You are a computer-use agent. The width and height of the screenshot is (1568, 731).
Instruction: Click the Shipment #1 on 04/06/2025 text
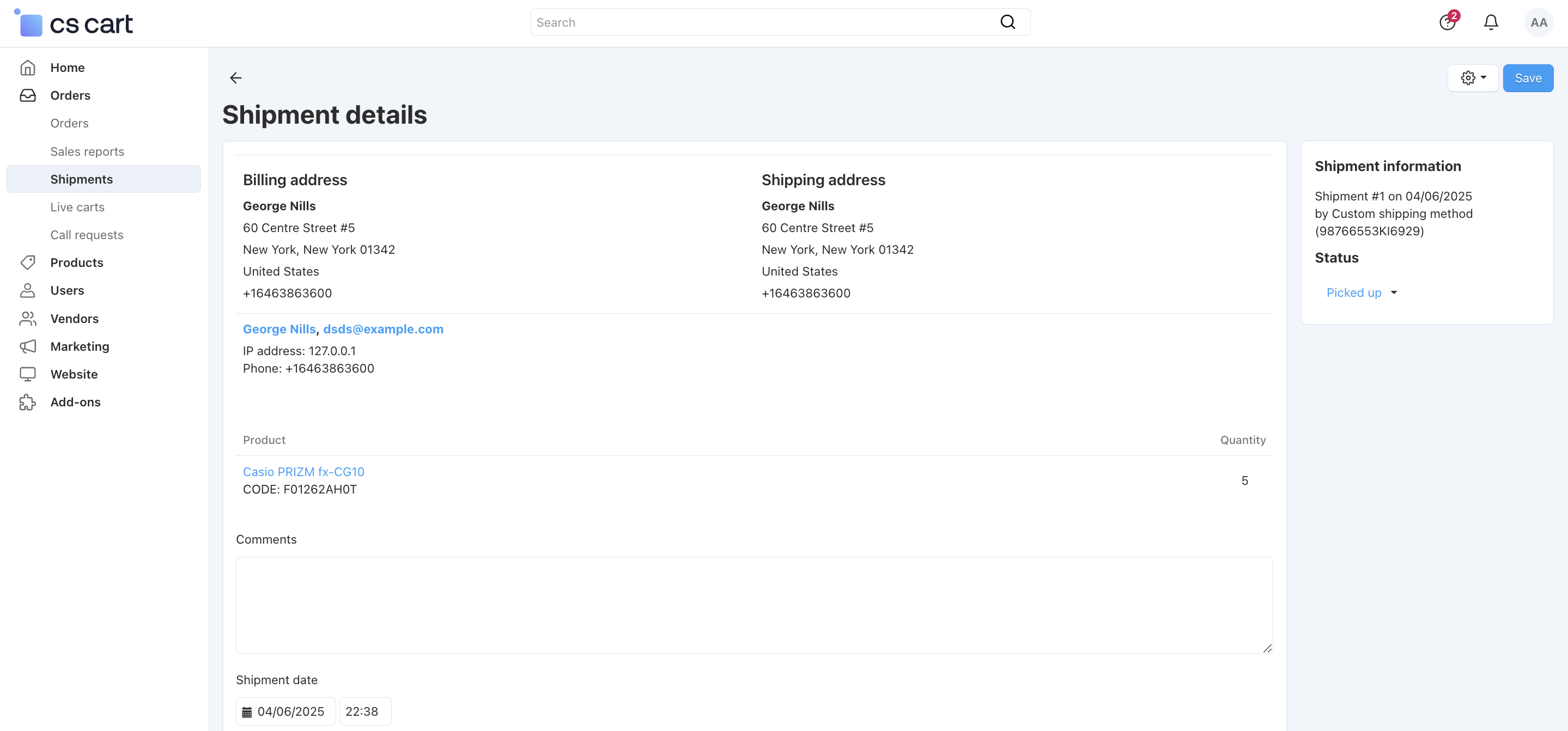[1393, 197]
